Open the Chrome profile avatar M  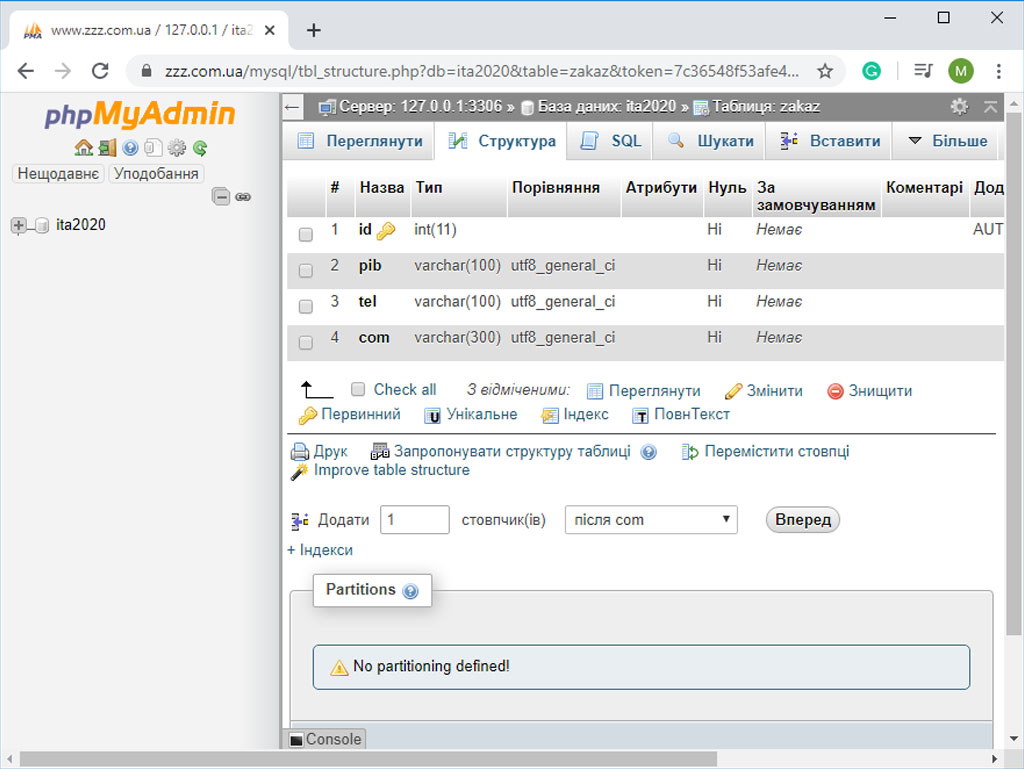coord(961,71)
